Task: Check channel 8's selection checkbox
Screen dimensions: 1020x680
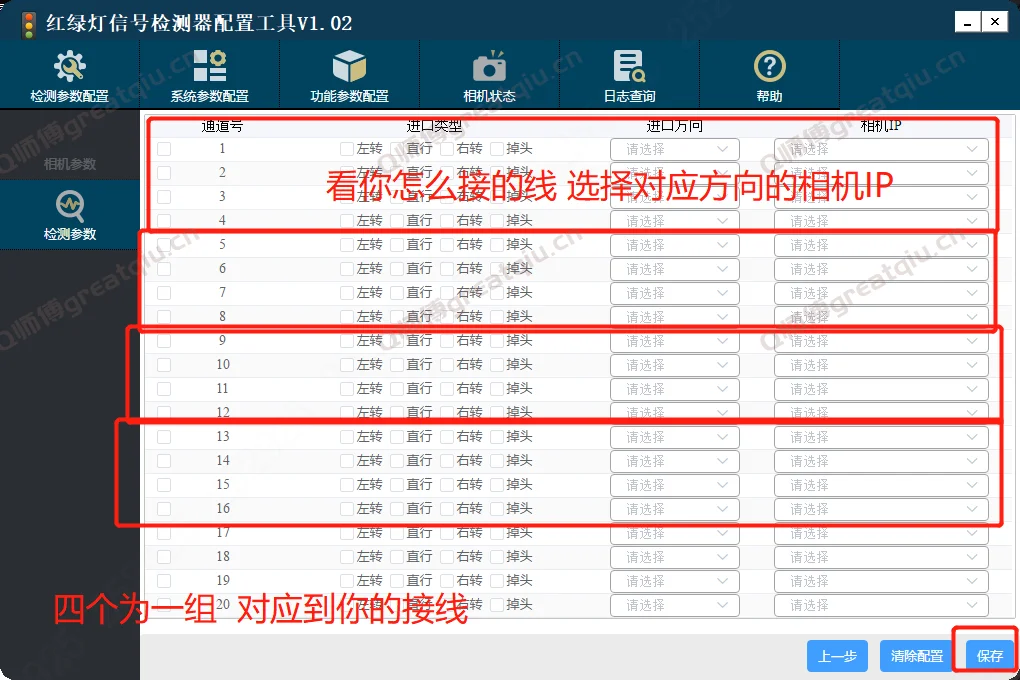Action: pyautogui.click(x=164, y=316)
